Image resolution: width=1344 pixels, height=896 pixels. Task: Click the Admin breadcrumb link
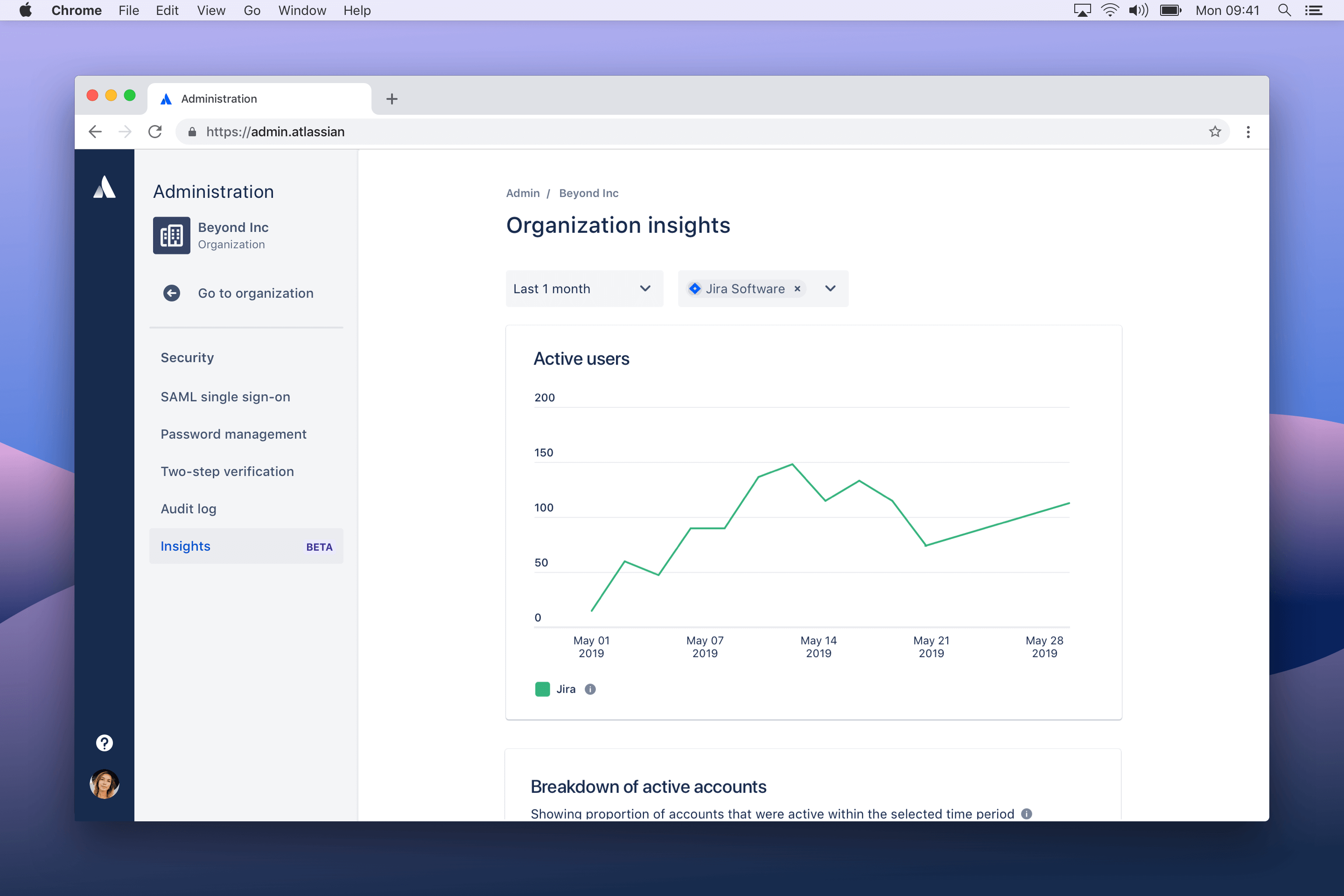(523, 193)
